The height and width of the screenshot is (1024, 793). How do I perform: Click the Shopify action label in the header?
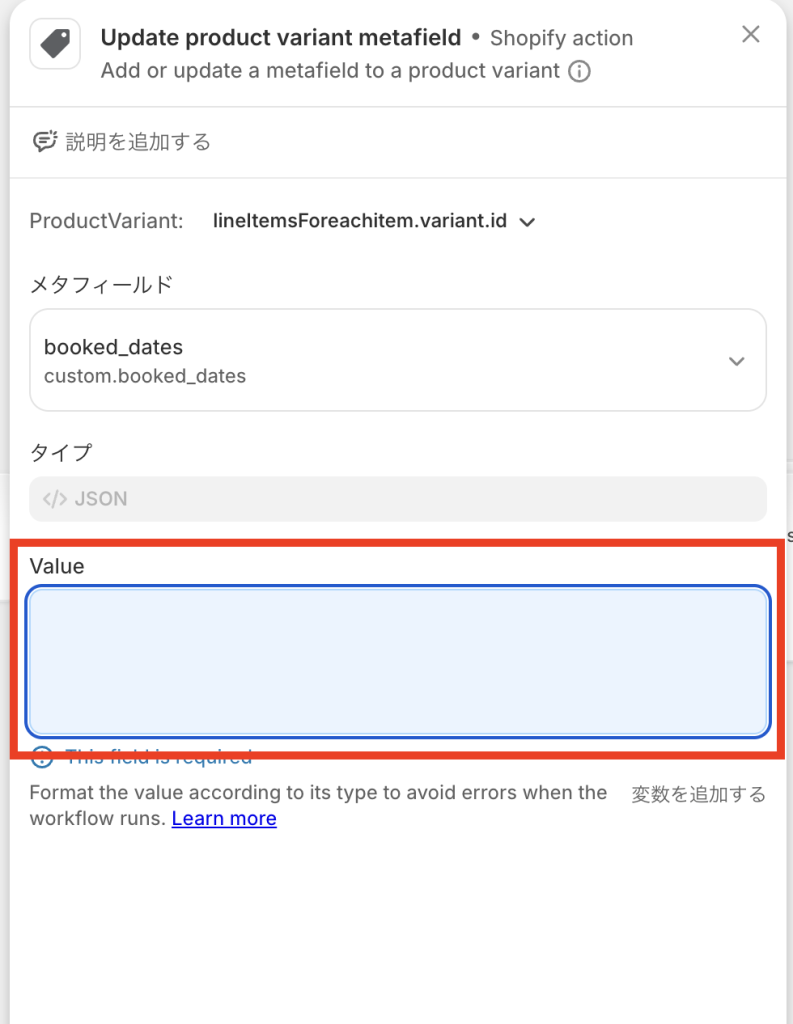point(561,39)
